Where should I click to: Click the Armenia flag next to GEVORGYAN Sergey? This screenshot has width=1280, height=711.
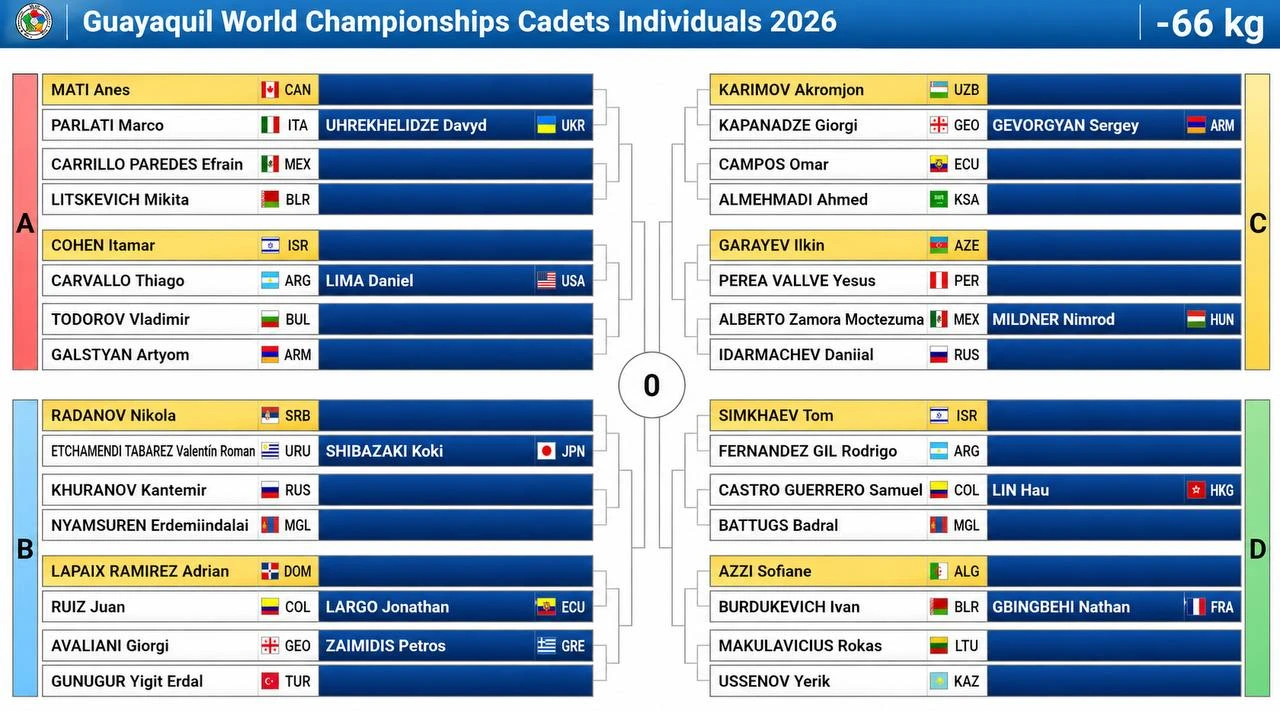coord(1195,125)
